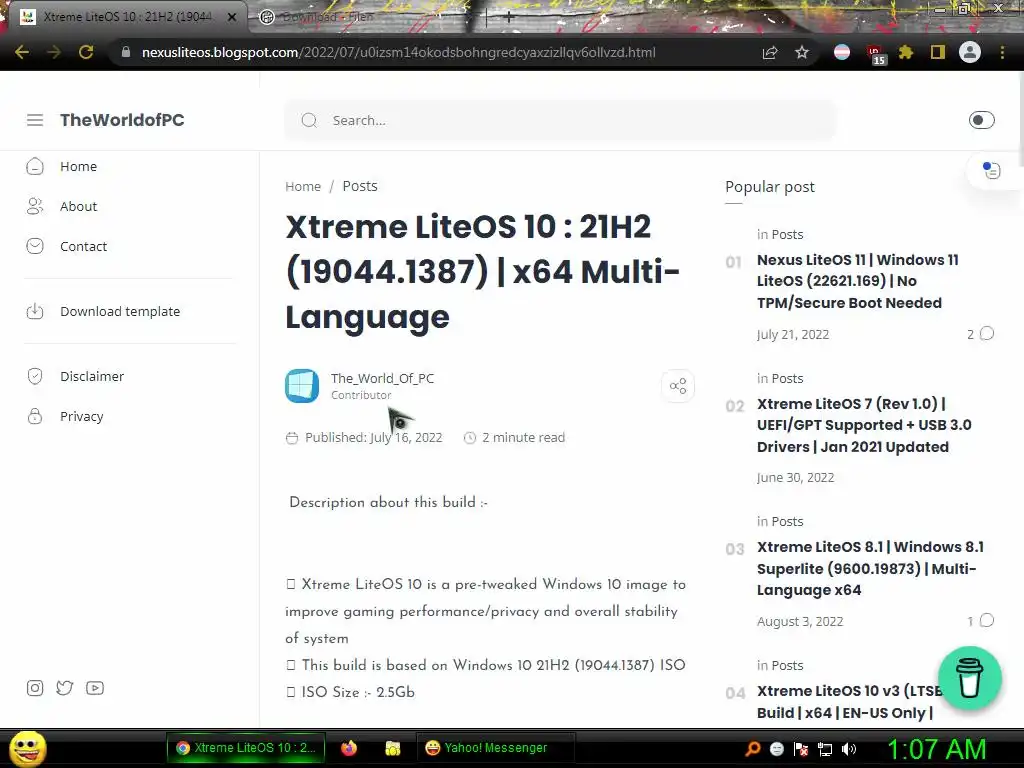This screenshot has width=1024, height=768.
Task: Switch to the Download Filen browser tab
Action: (x=327, y=17)
